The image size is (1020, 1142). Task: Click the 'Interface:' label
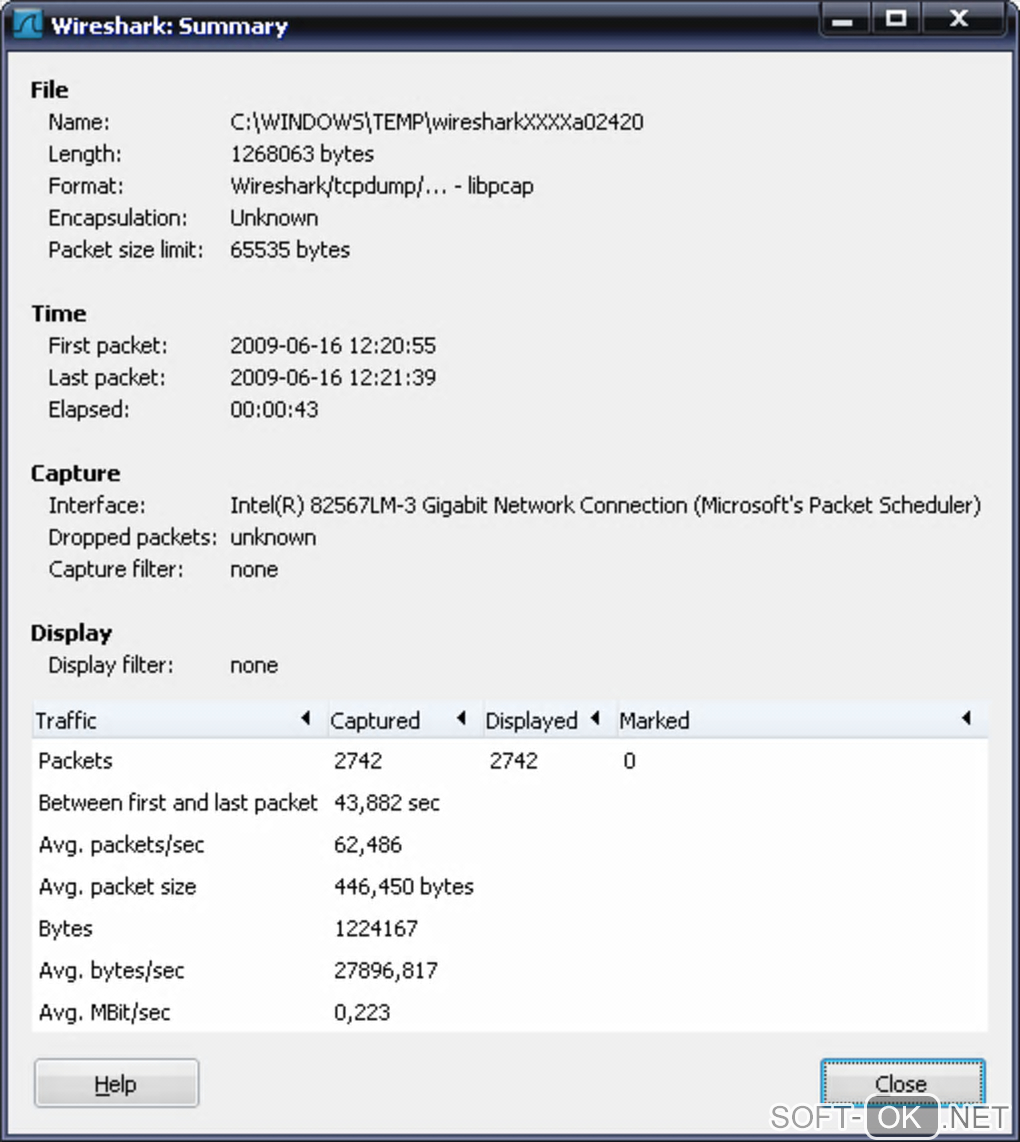97,505
